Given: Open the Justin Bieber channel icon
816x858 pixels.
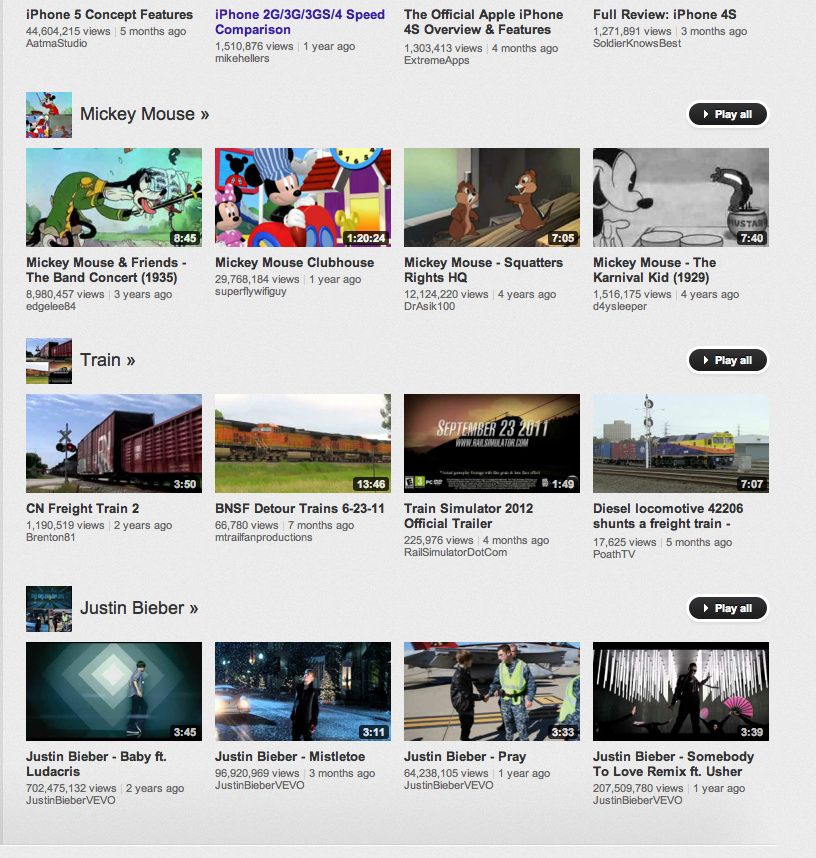Looking at the screenshot, I should pyautogui.click(x=49, y=608).
